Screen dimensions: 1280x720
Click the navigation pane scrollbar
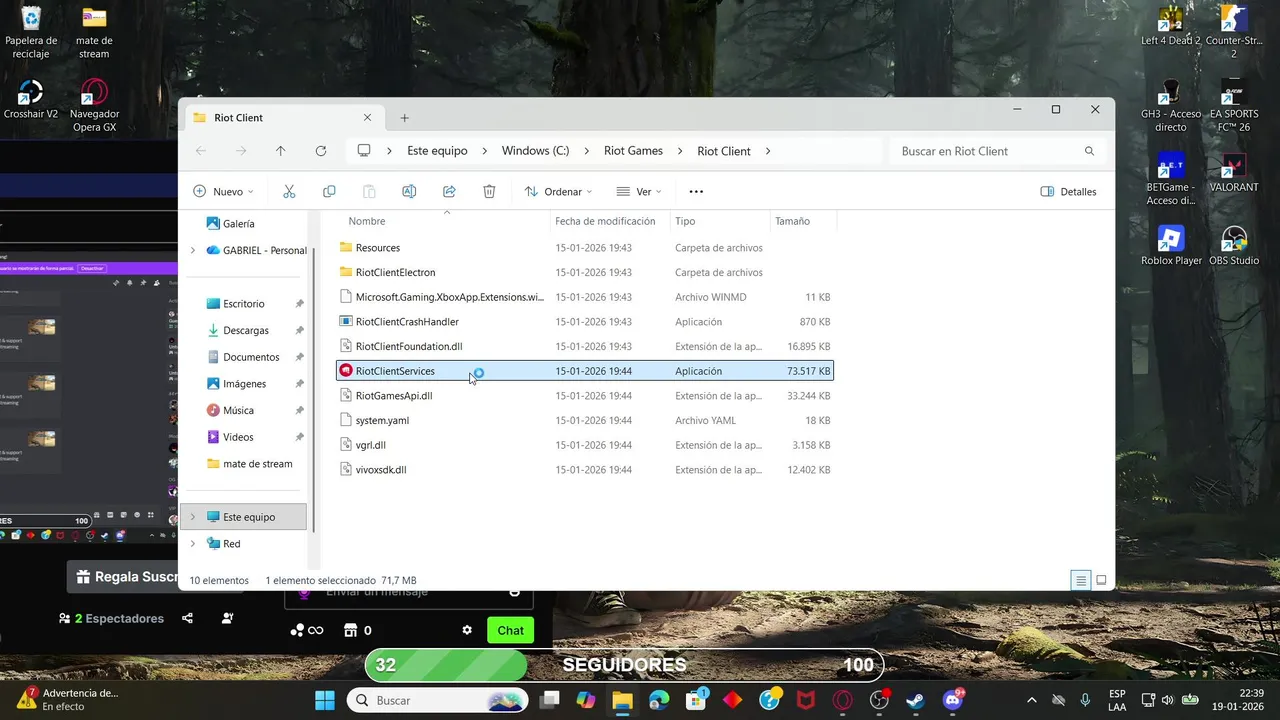(314, 390)
